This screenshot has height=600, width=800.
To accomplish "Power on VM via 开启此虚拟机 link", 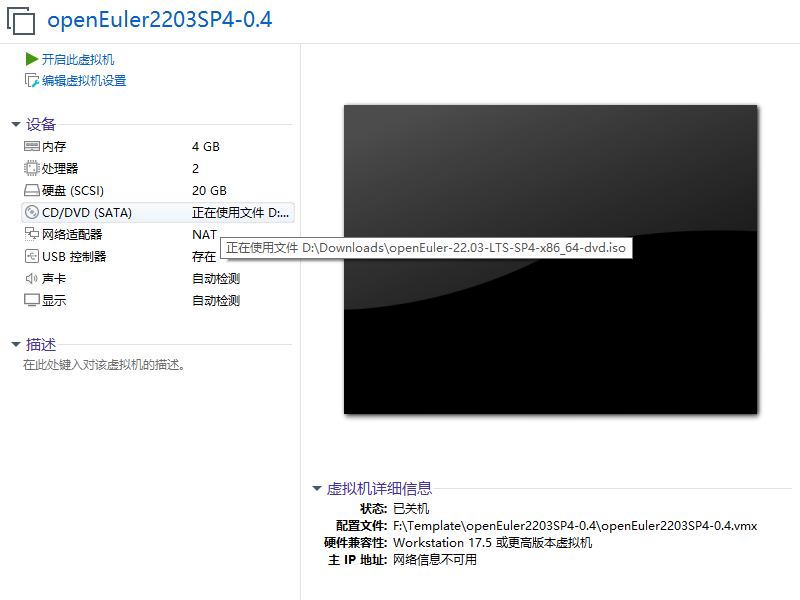I will pyautogui.click(x=78, y=60).
